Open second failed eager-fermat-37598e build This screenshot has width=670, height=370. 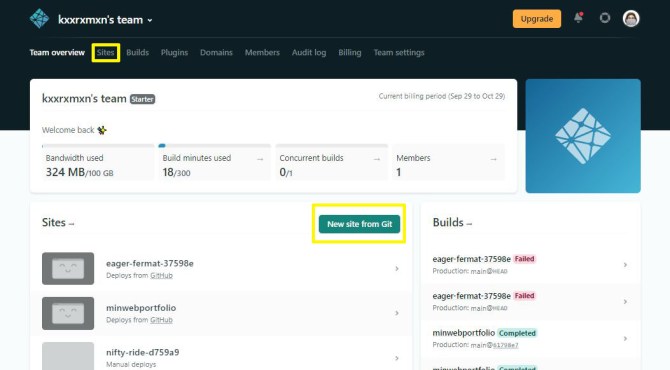[x=530, y=302]
